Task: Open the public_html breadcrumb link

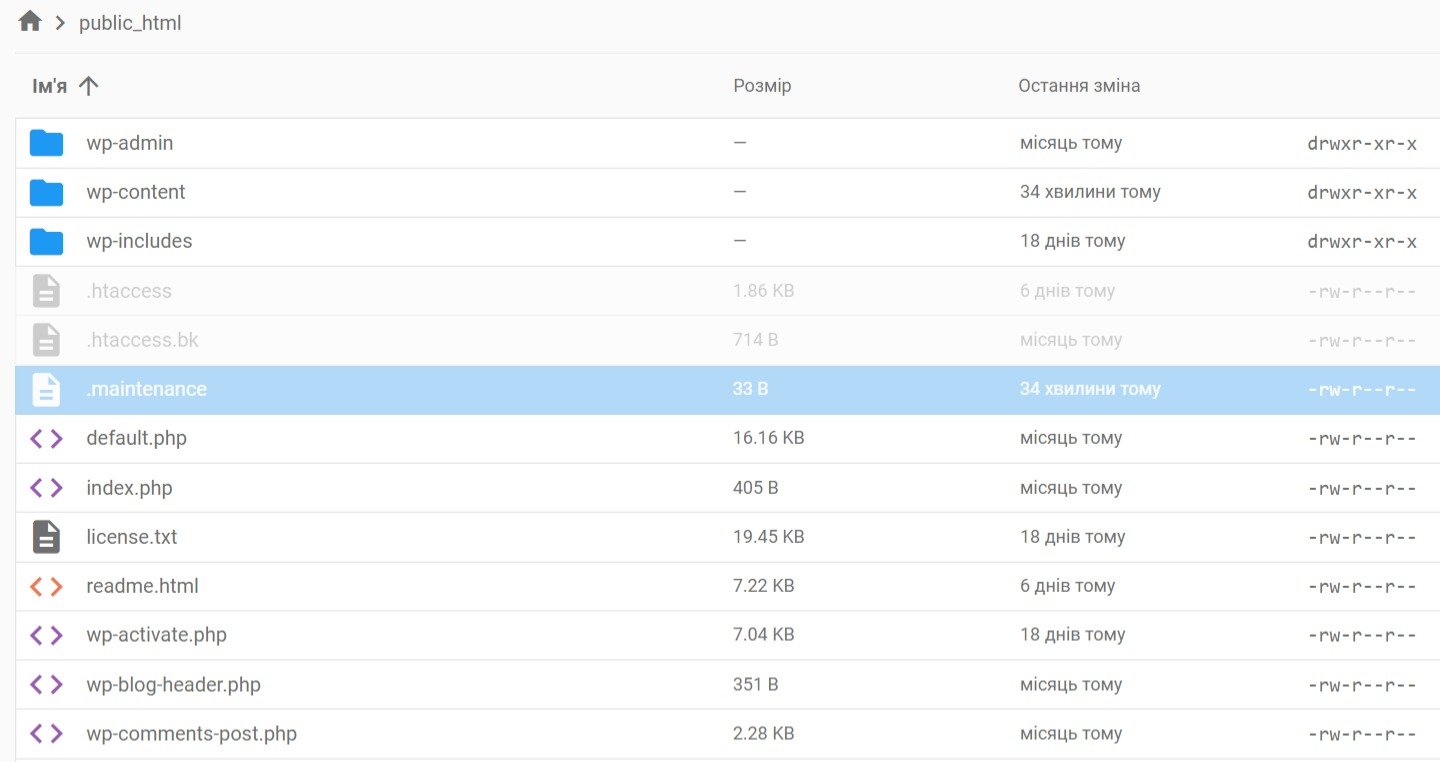Action: coord(130,23)
